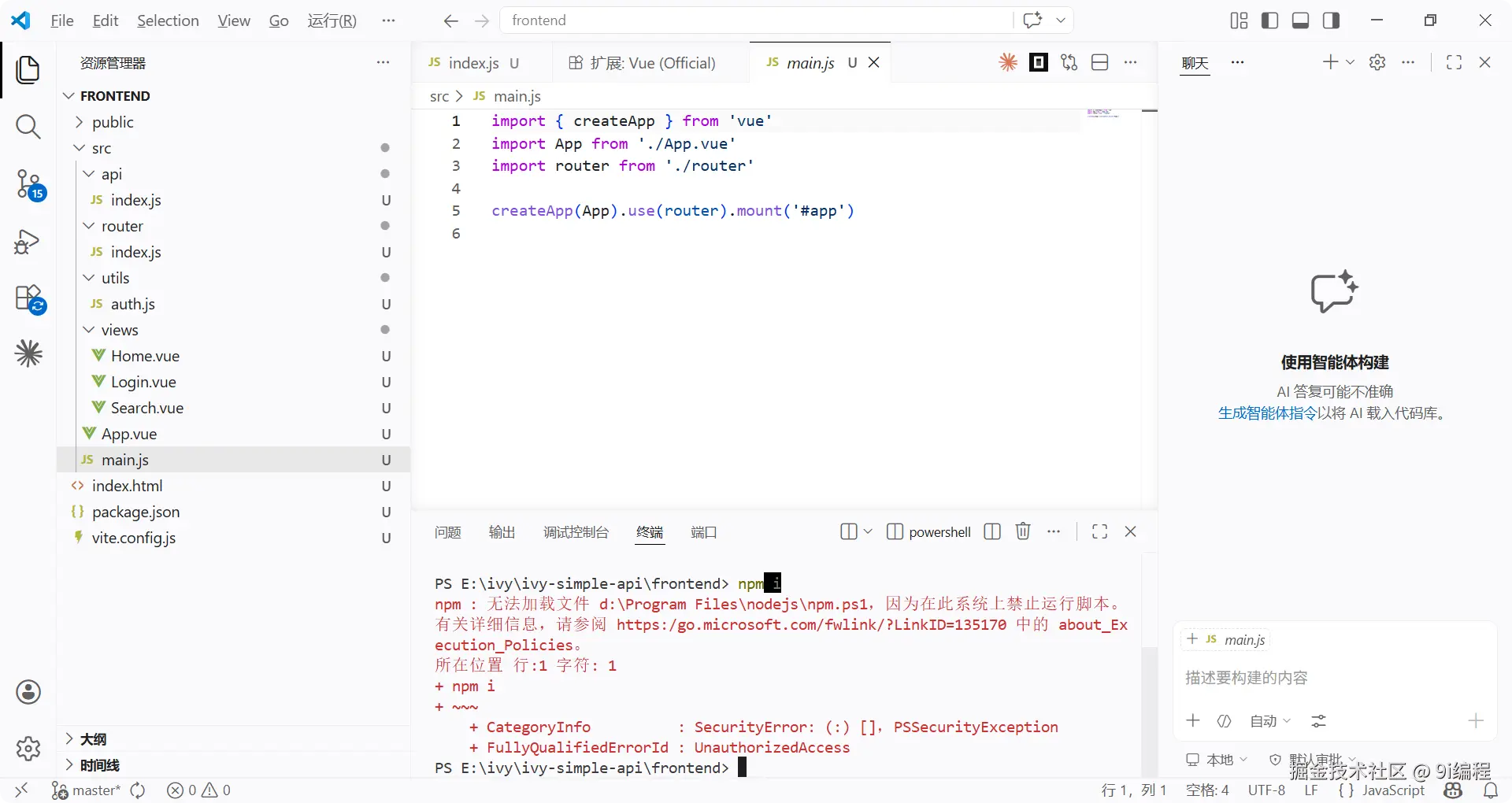Open vite.config.js in the explorer
Screen dimensions: 1512x803
coord(233,538)
